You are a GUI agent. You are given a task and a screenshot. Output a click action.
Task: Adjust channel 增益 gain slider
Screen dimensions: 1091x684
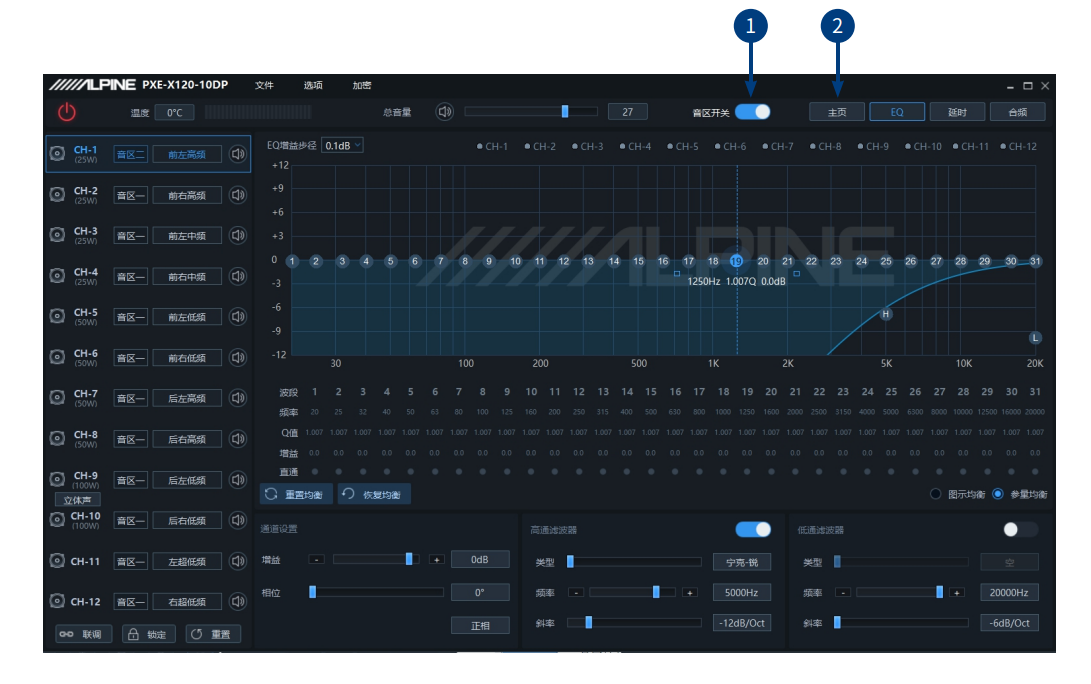pyautogui.click(x=376, y=559)
